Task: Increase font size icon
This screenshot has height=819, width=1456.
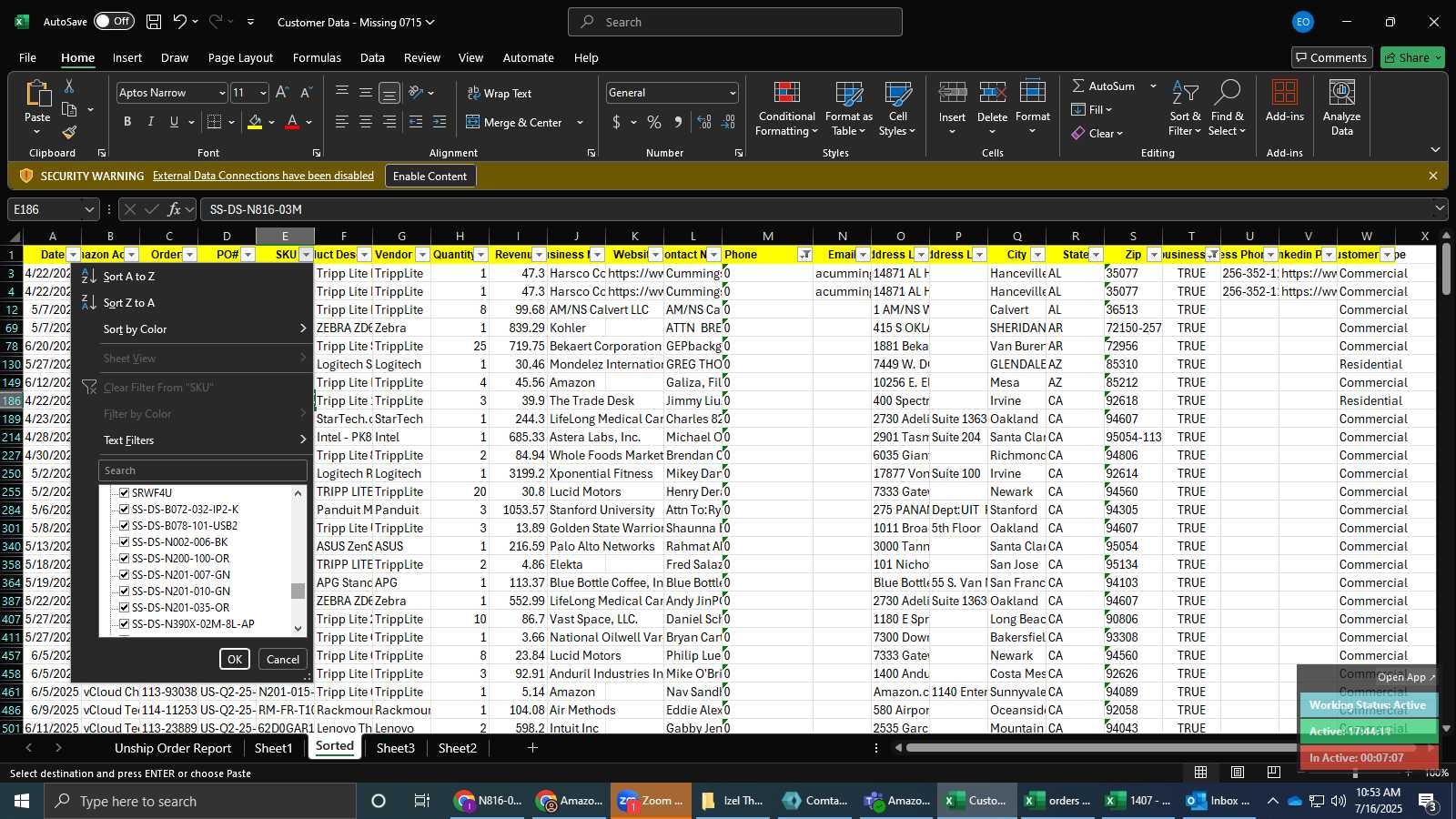Action: (282, 93)
